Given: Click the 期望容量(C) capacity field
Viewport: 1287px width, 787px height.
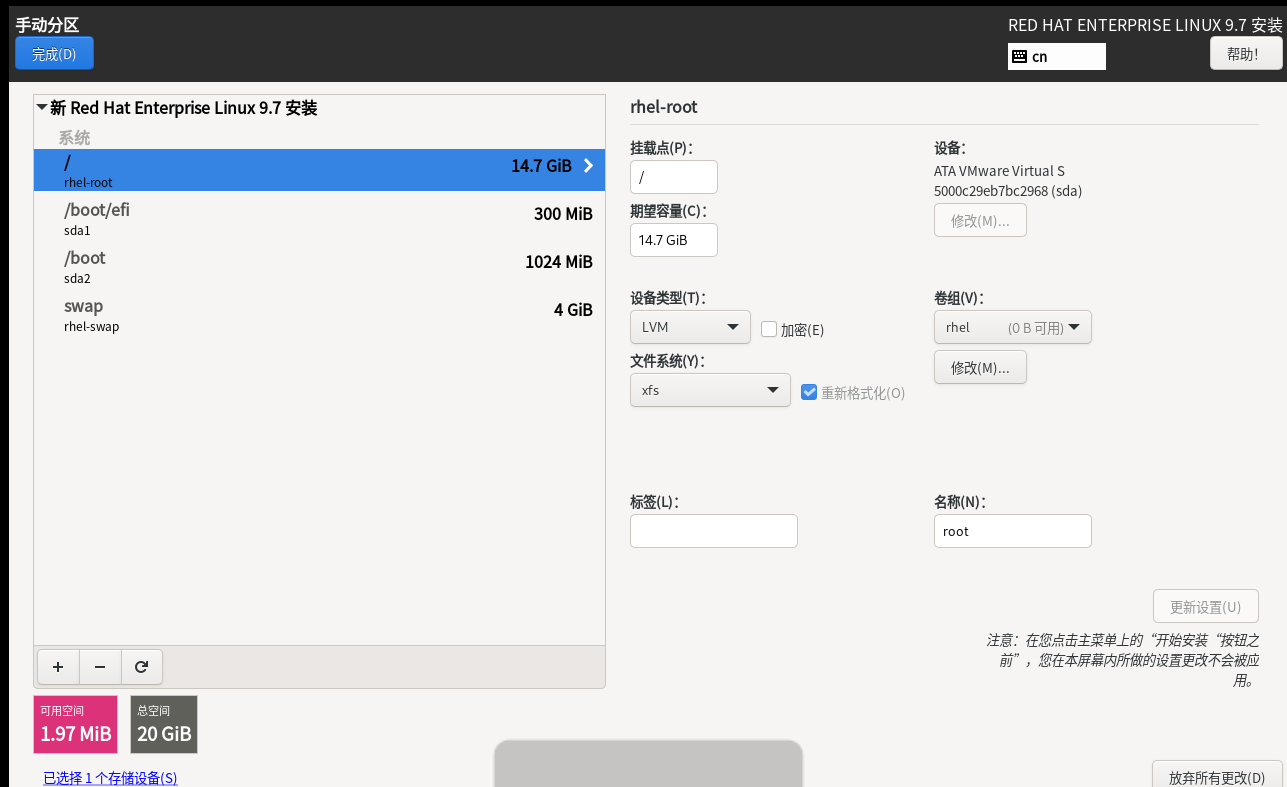Looking at the screenshot, I should (674, 240).
